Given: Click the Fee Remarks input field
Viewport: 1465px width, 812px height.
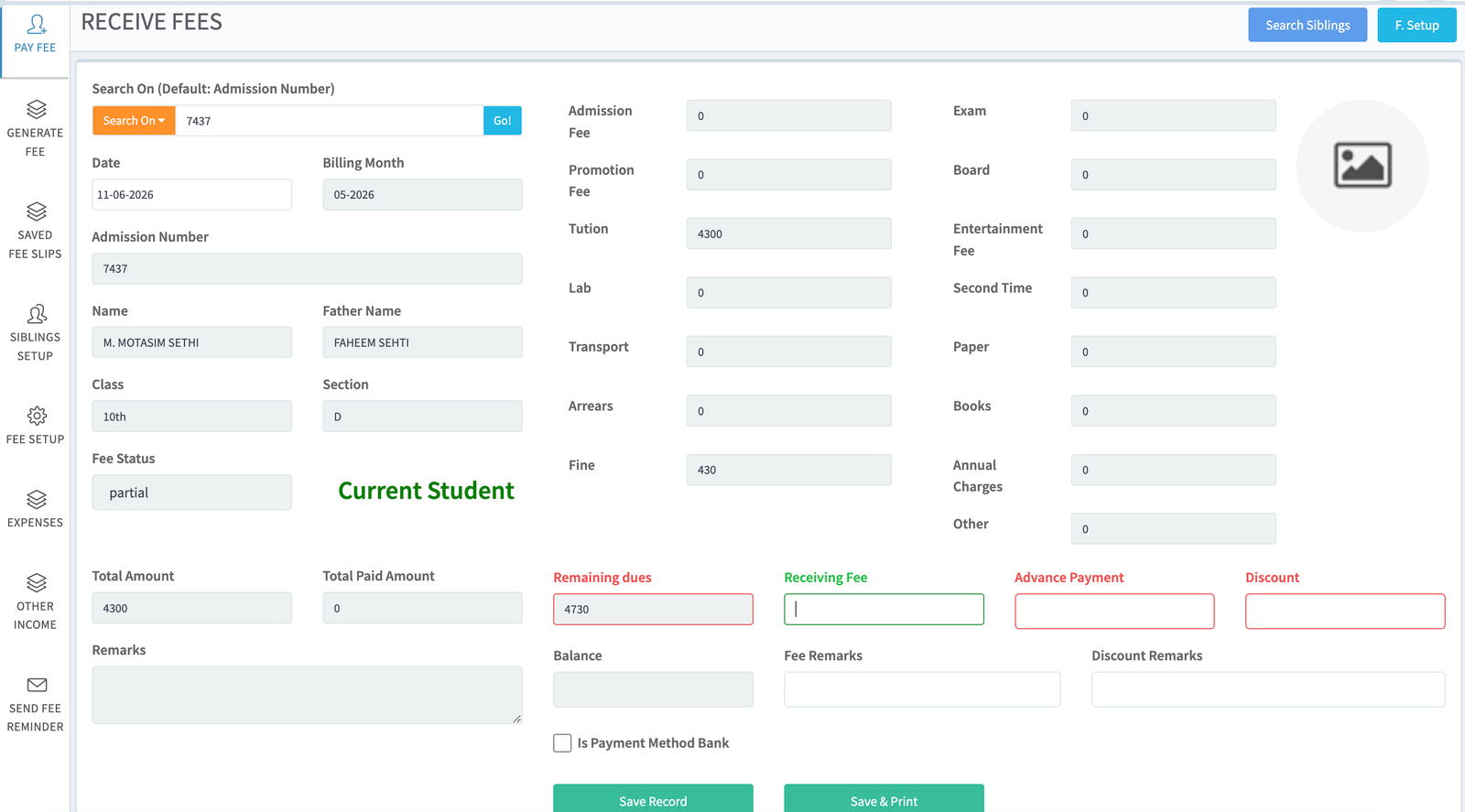Looking at the screenshot, I should (x=922, y=689).
